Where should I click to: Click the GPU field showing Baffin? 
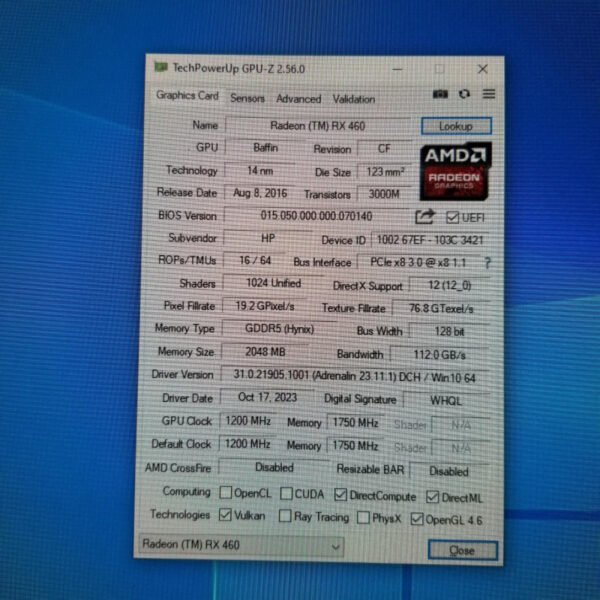(x=265, y=148)
